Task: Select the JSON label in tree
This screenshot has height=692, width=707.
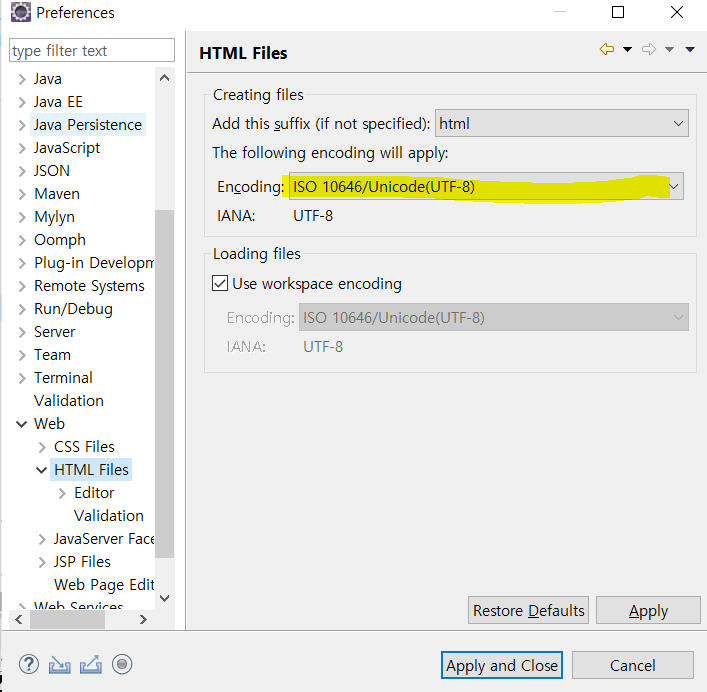Action: [x=52, y=171]
